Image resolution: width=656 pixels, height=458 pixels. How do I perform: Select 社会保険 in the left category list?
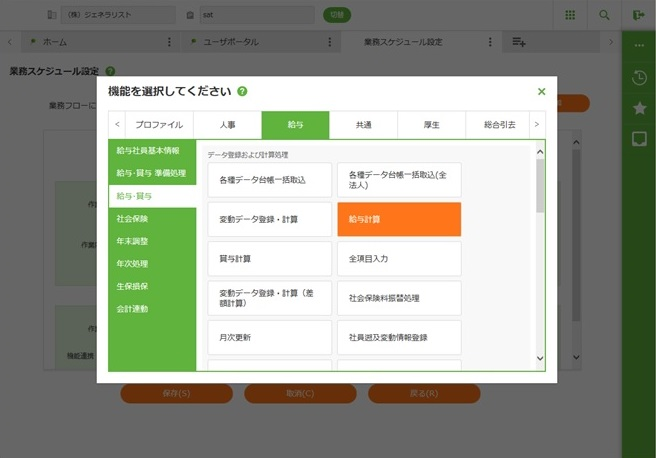[132, 217]
